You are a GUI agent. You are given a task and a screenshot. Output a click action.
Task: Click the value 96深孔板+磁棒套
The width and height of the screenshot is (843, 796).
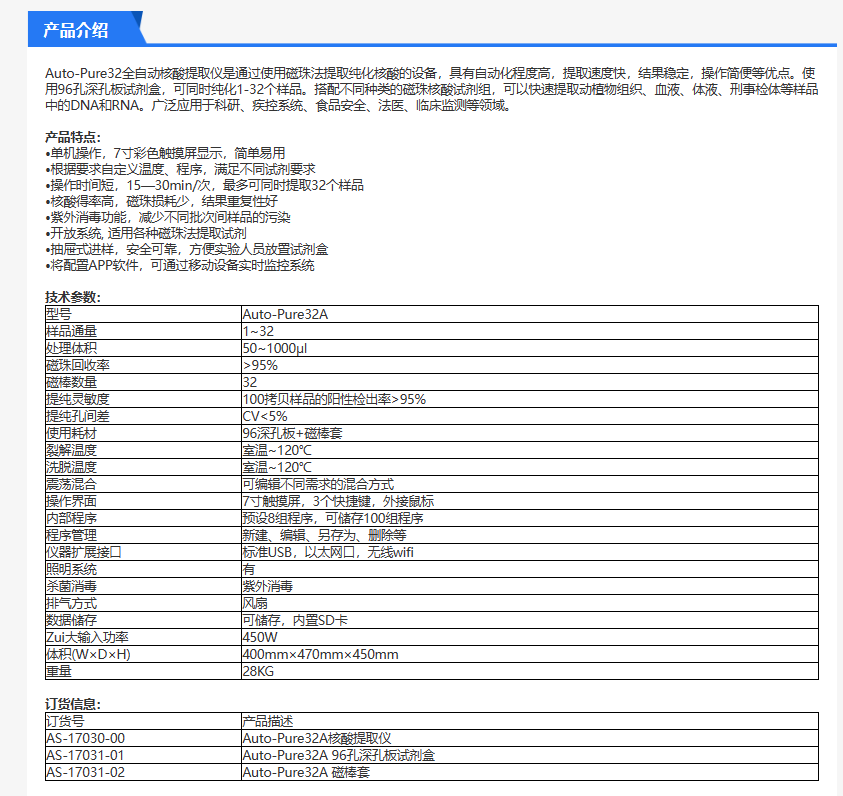(x=292, y=433)
